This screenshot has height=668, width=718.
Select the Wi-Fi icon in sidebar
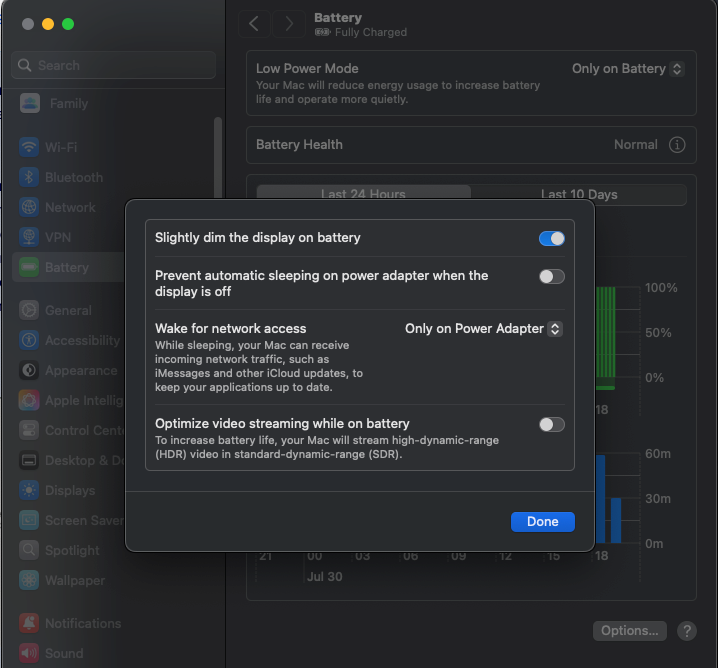tap(29, 147)
